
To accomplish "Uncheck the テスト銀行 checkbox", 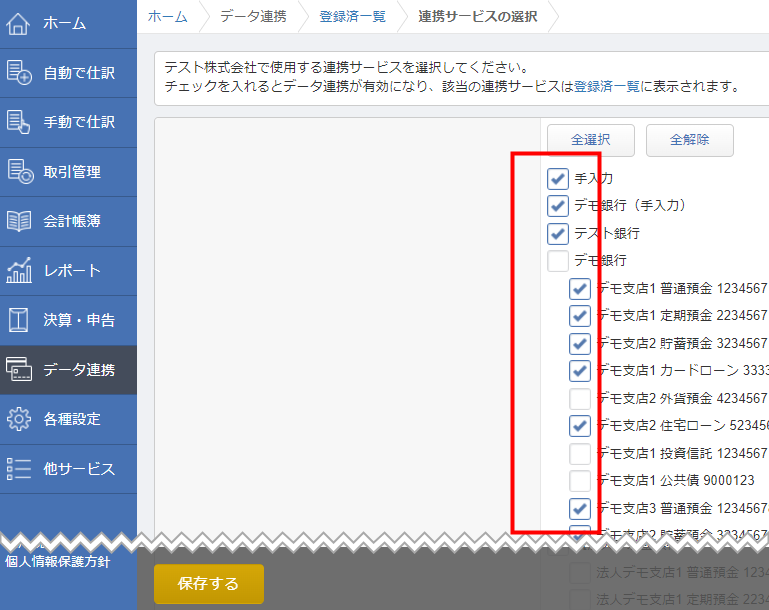I will pyautogui.click(x=558, y=233).
